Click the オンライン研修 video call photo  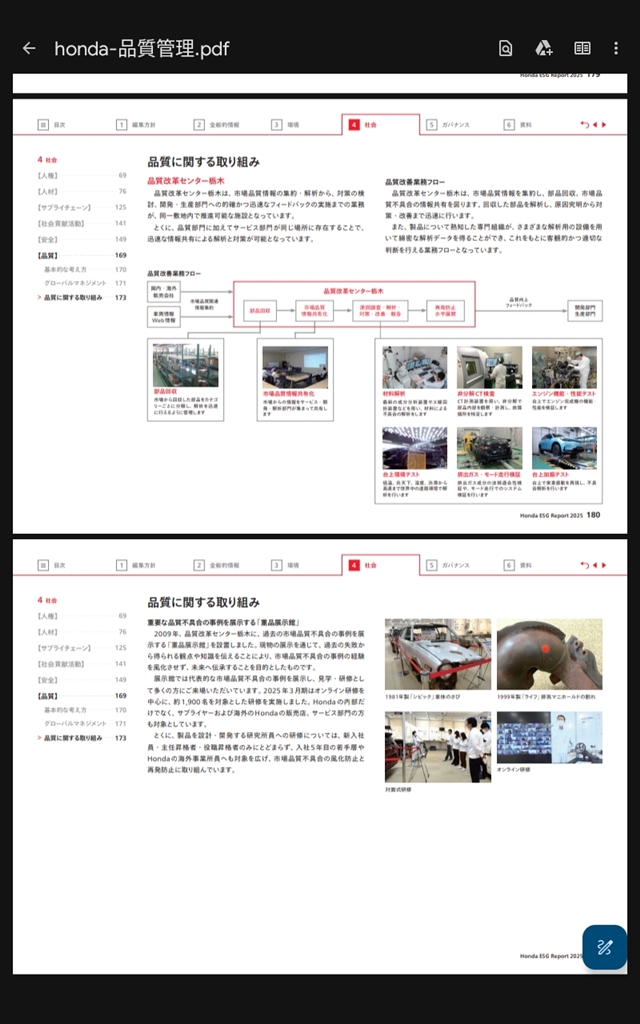(x=549, y=737)
